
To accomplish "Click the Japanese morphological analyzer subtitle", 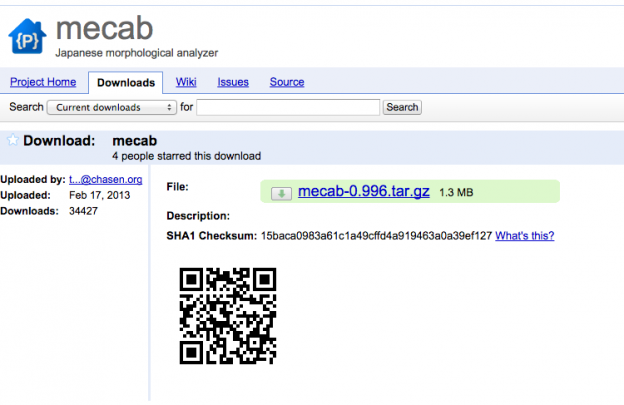I will 136,51.
